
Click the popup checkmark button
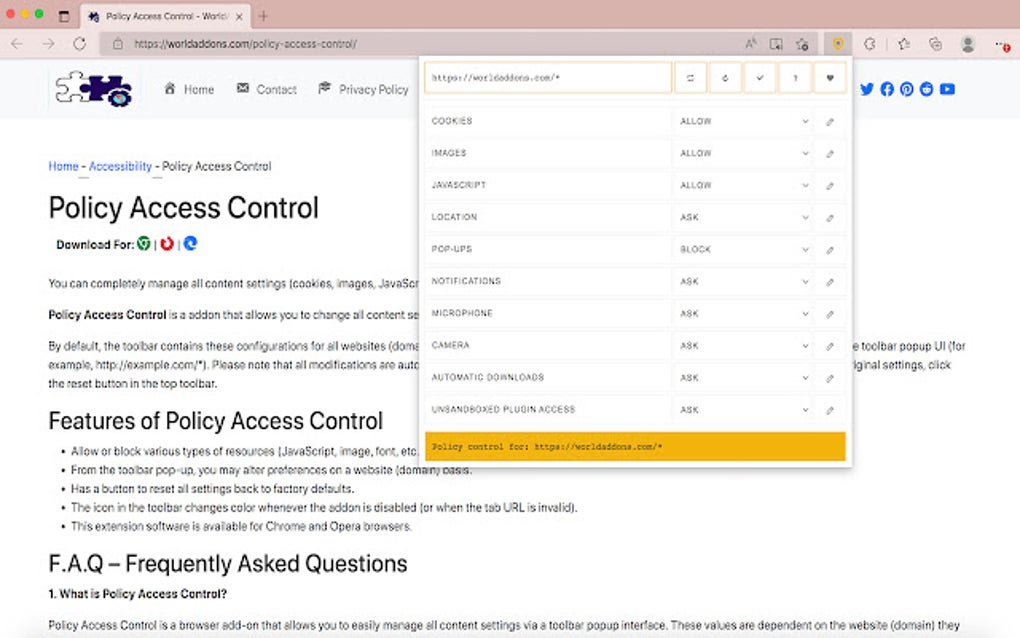[760, 78]
